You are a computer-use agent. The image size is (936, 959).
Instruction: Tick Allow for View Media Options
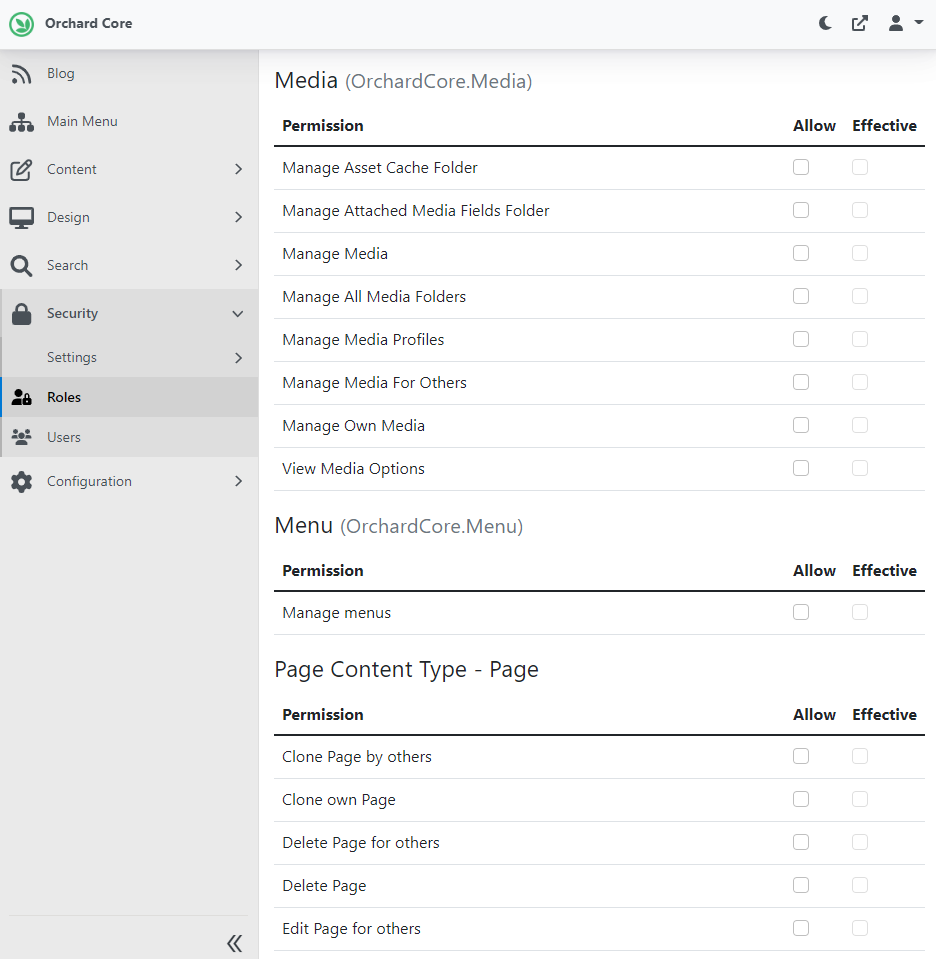pyautogui.click(x=801, y=468)
